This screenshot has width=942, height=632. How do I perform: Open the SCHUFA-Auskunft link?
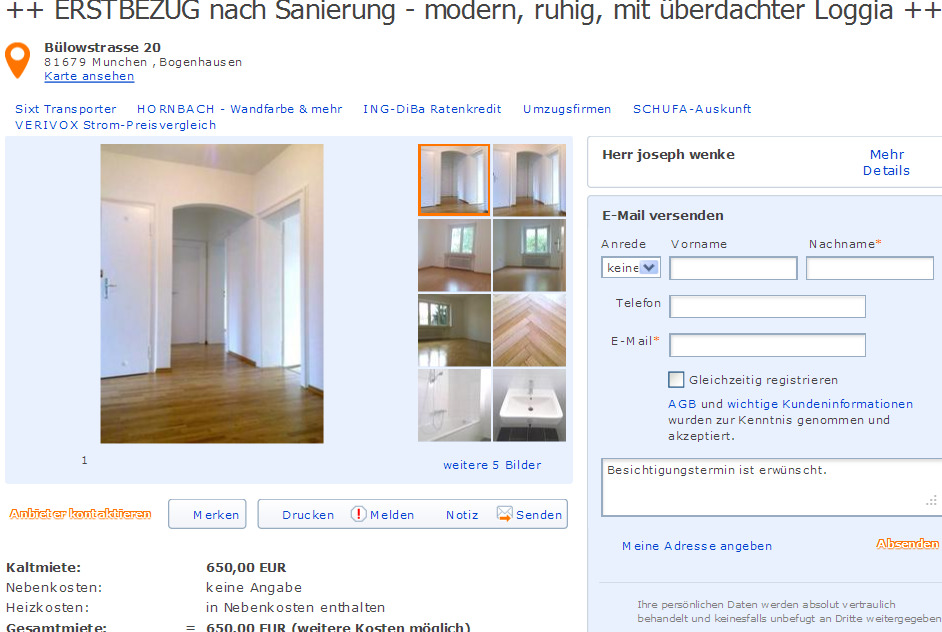pos(692,109)
